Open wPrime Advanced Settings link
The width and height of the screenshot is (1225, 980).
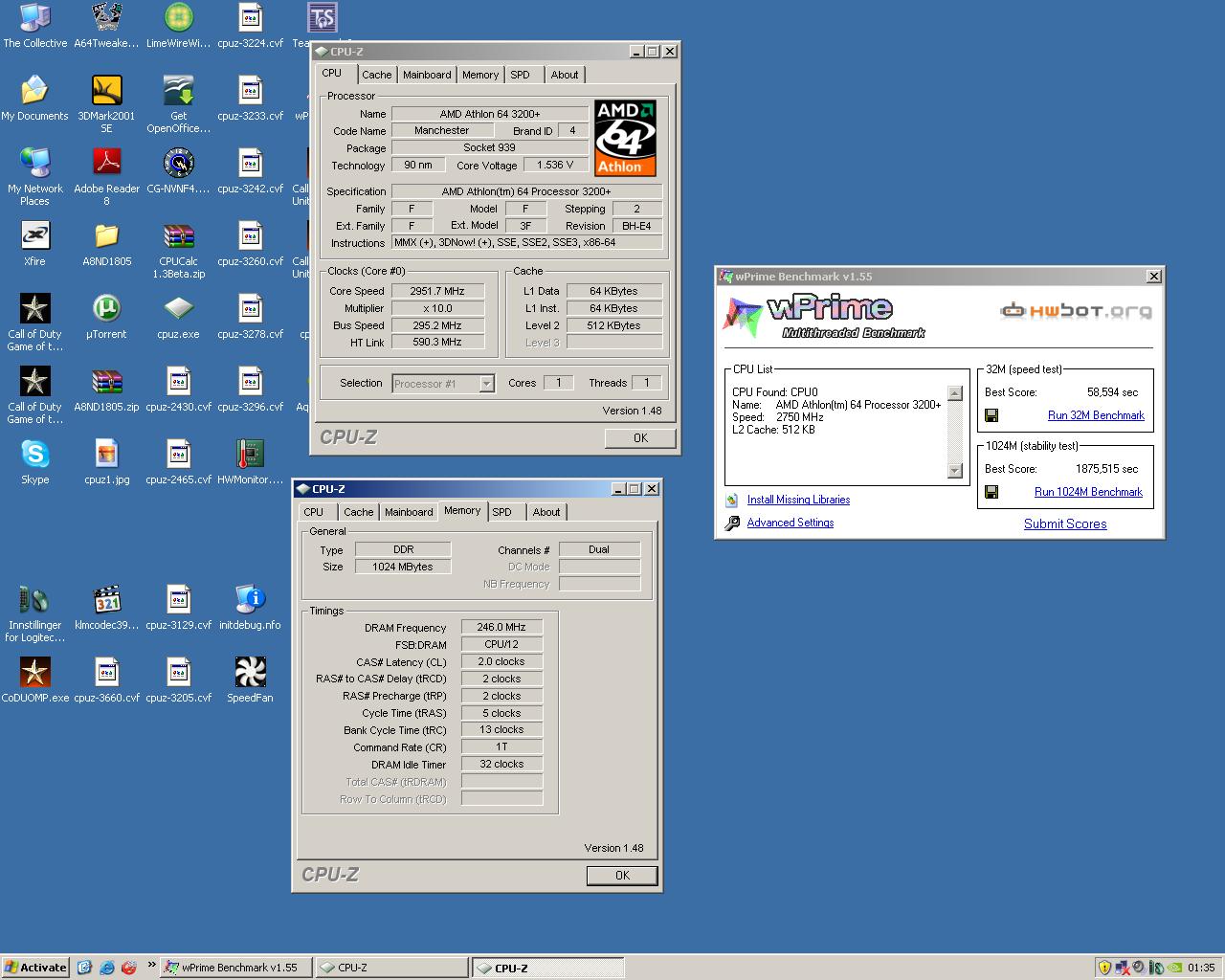(x=790, y=523)
